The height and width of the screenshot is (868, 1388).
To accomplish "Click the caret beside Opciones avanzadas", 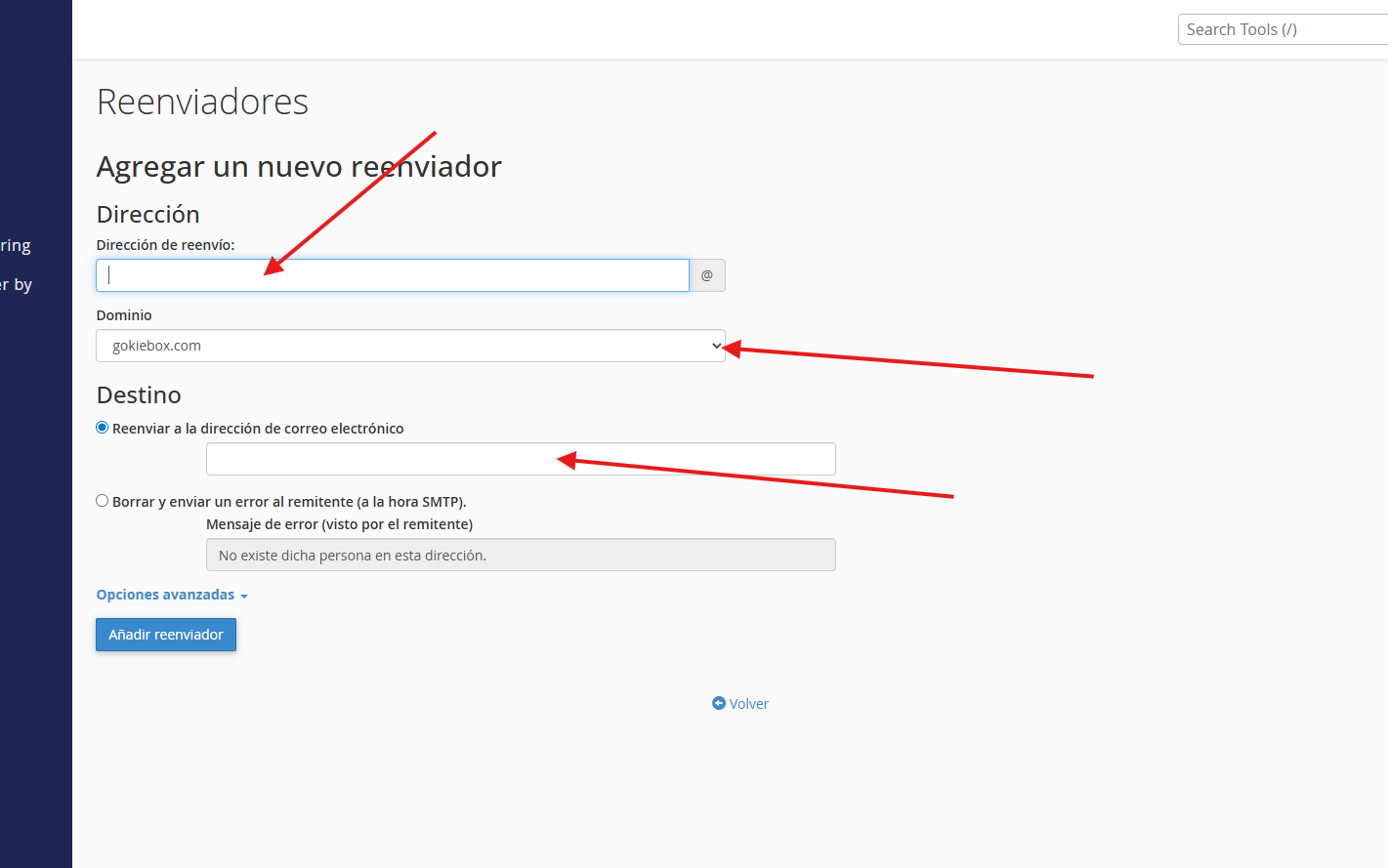I will tap(244, 596).
